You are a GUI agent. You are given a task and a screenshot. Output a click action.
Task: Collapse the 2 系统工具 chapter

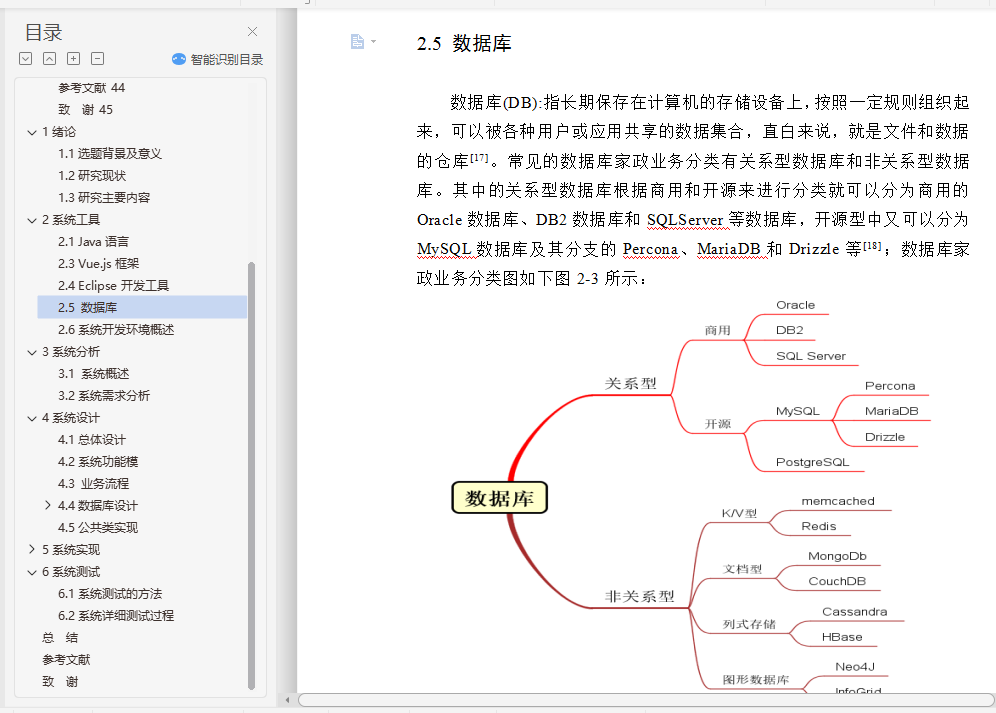[32, 221]
